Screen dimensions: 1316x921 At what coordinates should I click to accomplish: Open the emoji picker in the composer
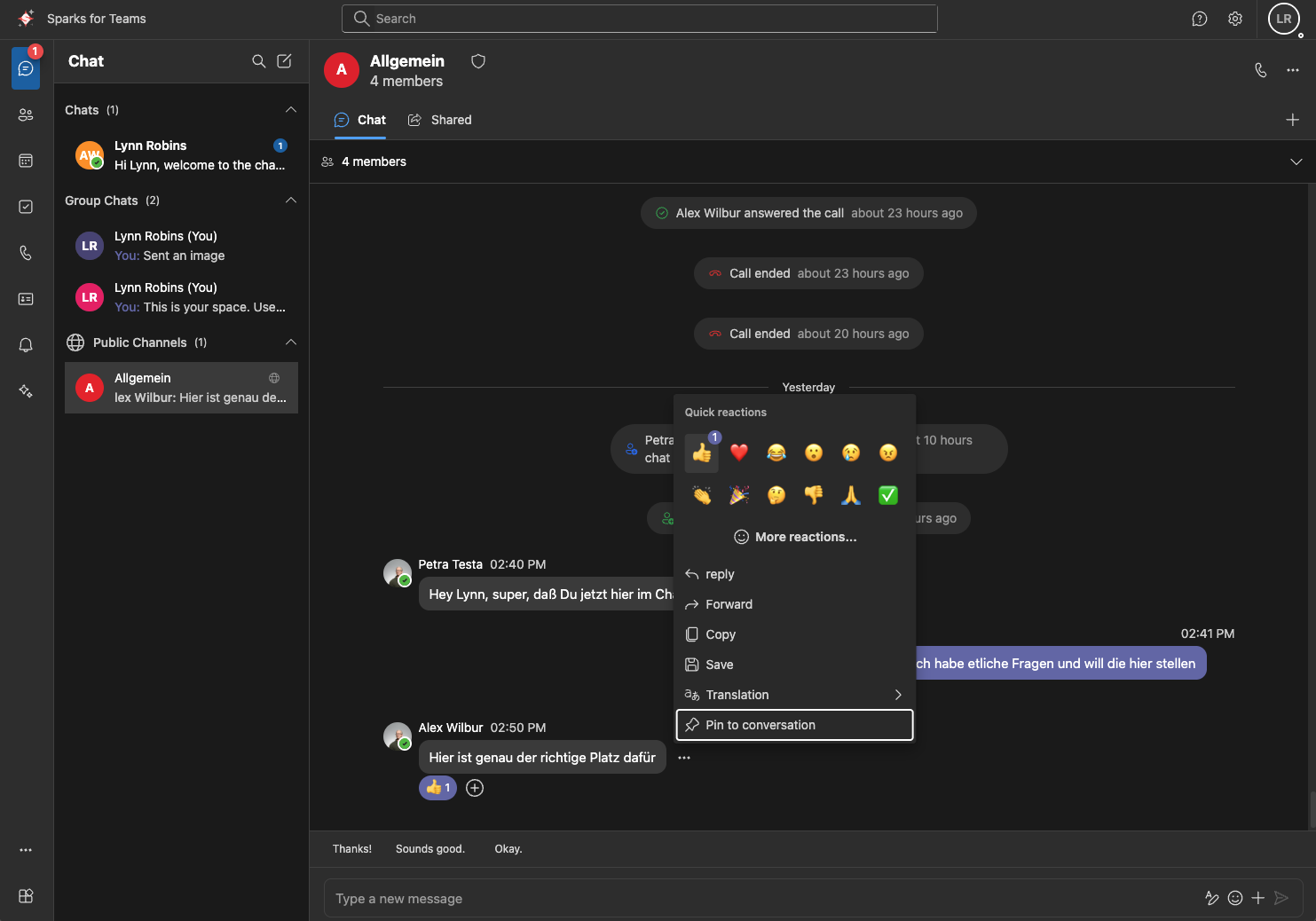tap(1235, 898)
